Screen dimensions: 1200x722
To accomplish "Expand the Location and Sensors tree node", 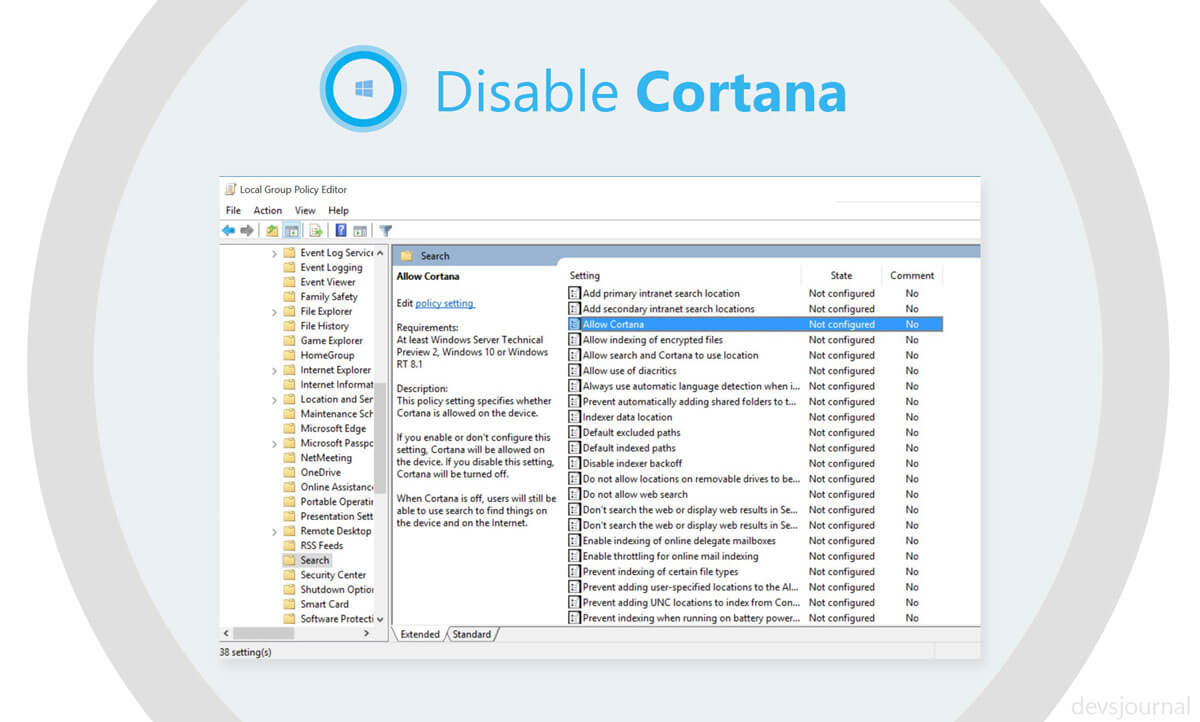I will [275, 399].
